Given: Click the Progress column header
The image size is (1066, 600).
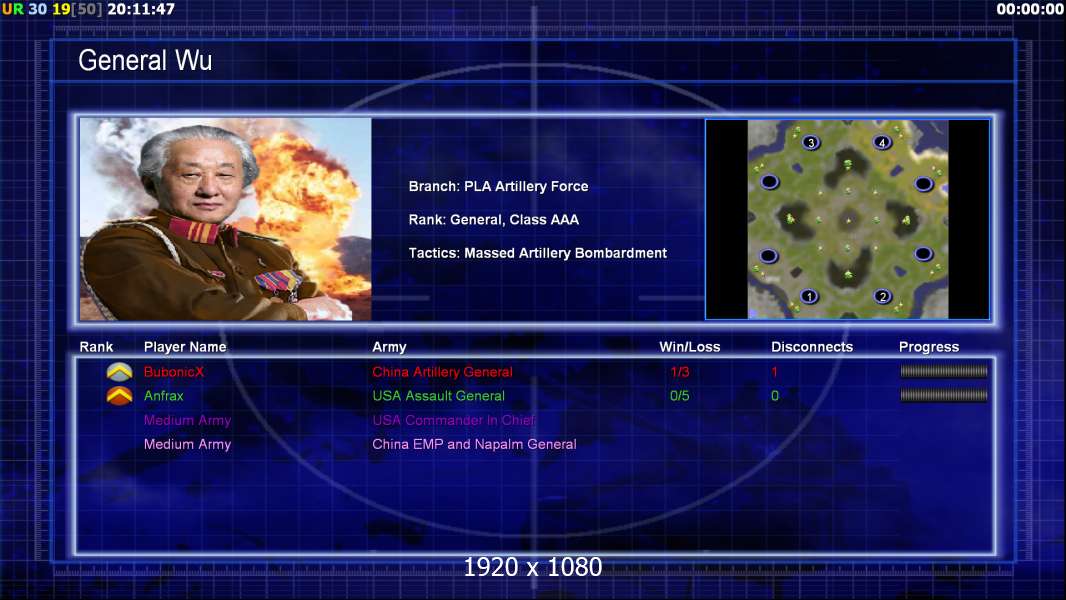Looking at the screenshot, I should coord(929,347).
